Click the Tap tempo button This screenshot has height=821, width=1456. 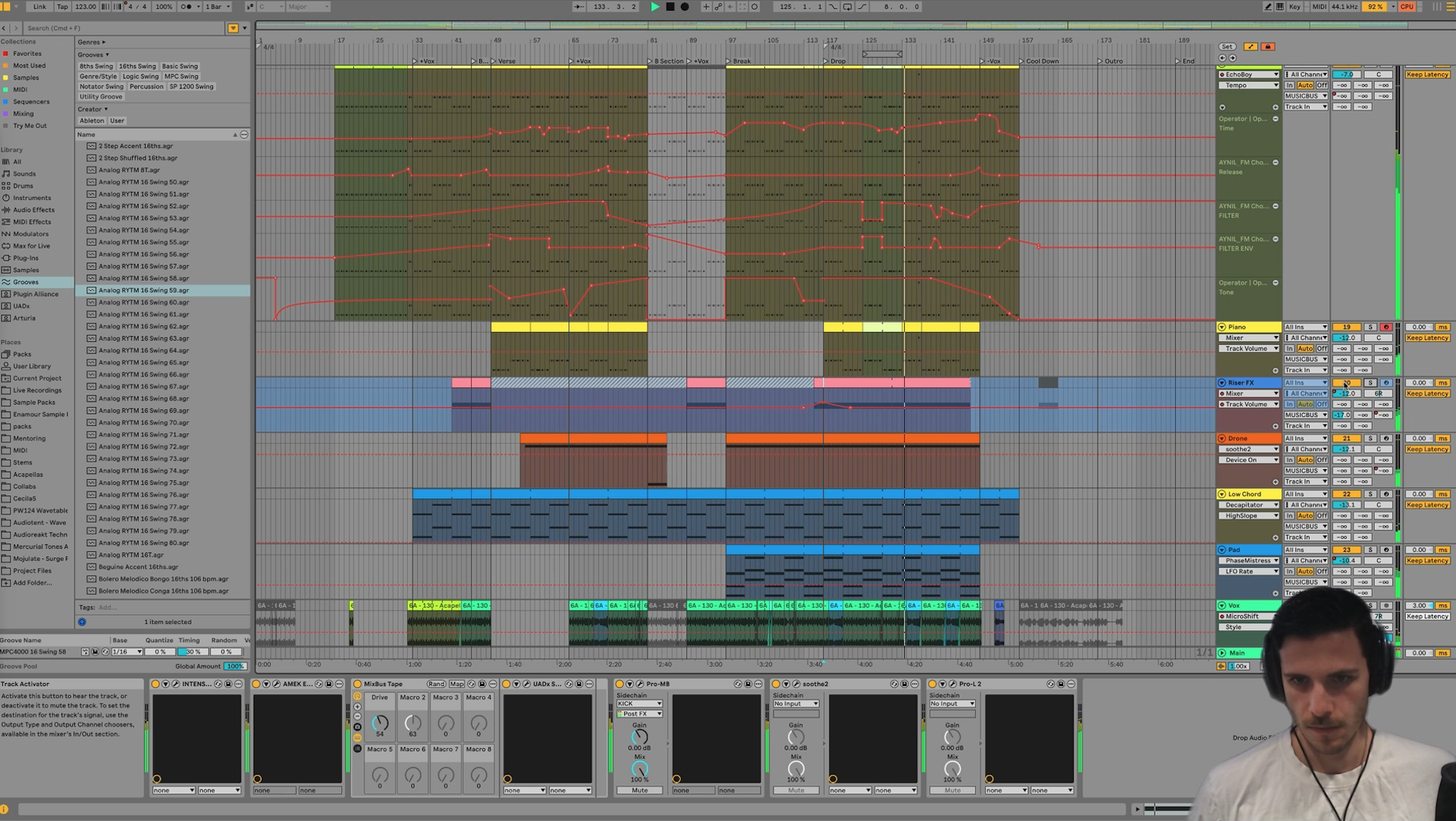coord(62,7)
